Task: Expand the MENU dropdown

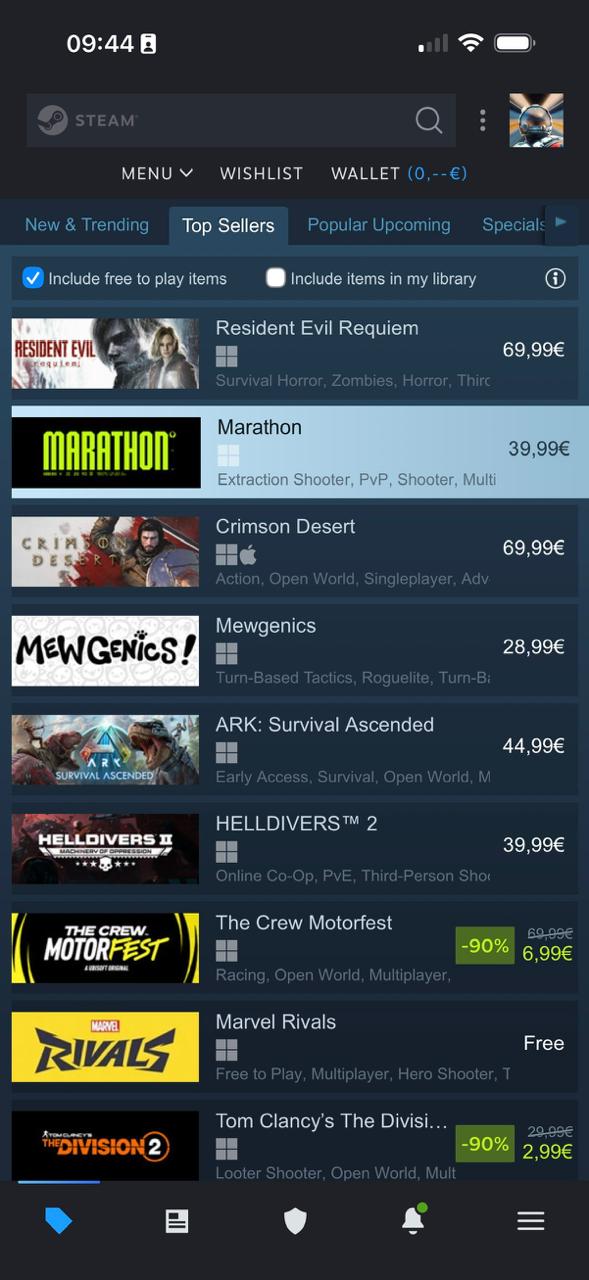Action: pos(157,173)
